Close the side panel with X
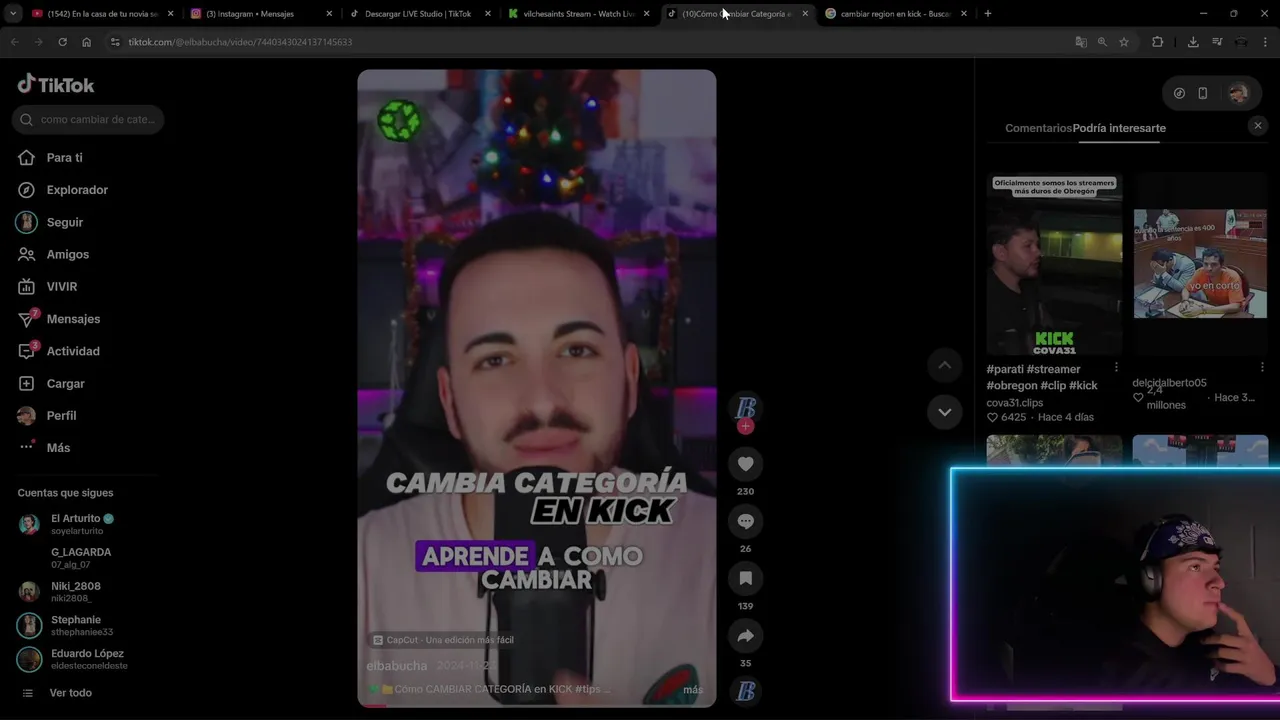This screenshot has width=1280, height=720. point(1258,125)
